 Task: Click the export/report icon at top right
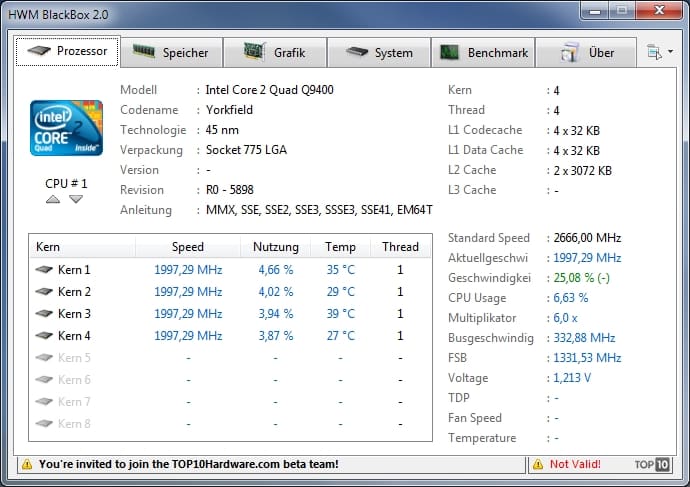[x=654, y=52]
